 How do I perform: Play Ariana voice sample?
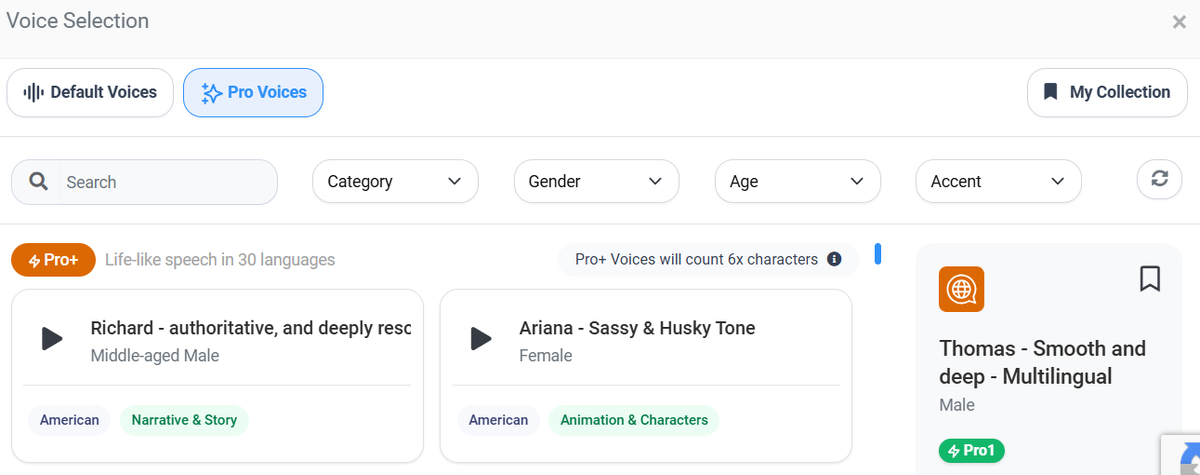click(x=481, y=338)
